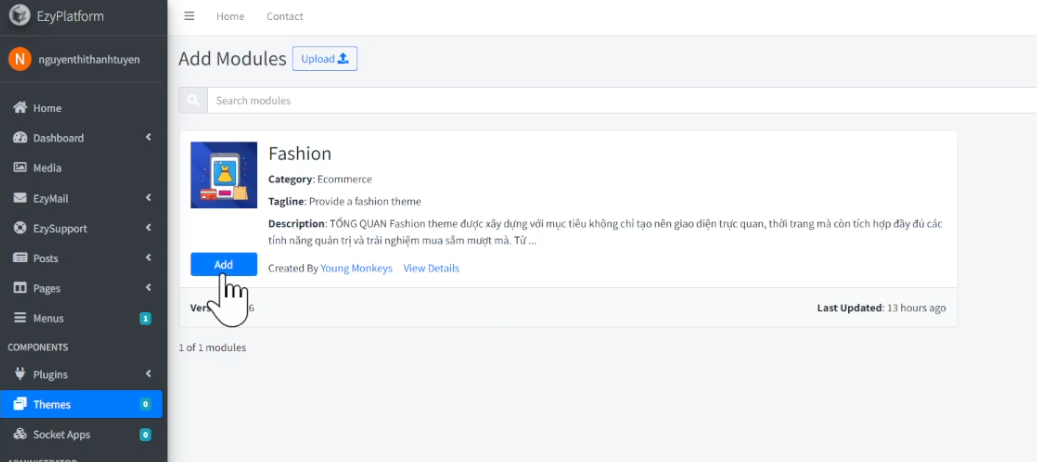Click the Search modules input field

620,100
